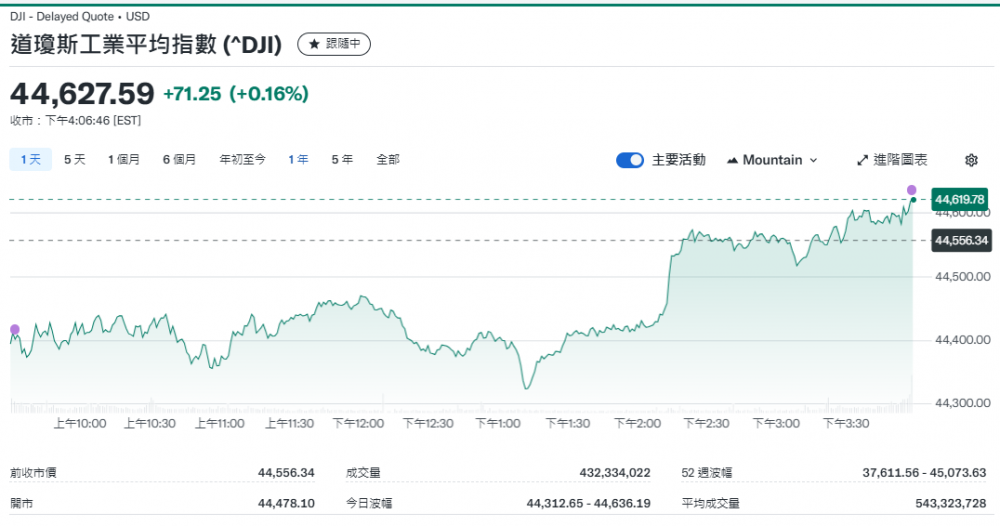This screenshot has width=1000, height=526.
Task: Toggle the 主要活動 key events switch
Action: tap(630, 160)
